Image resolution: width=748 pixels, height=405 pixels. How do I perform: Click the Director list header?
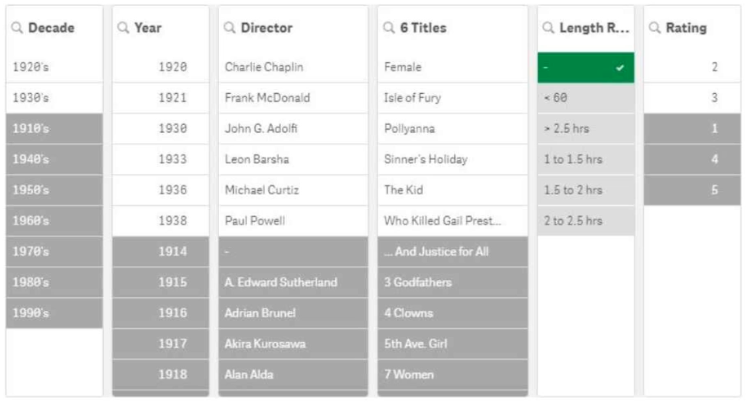(293, 28)
